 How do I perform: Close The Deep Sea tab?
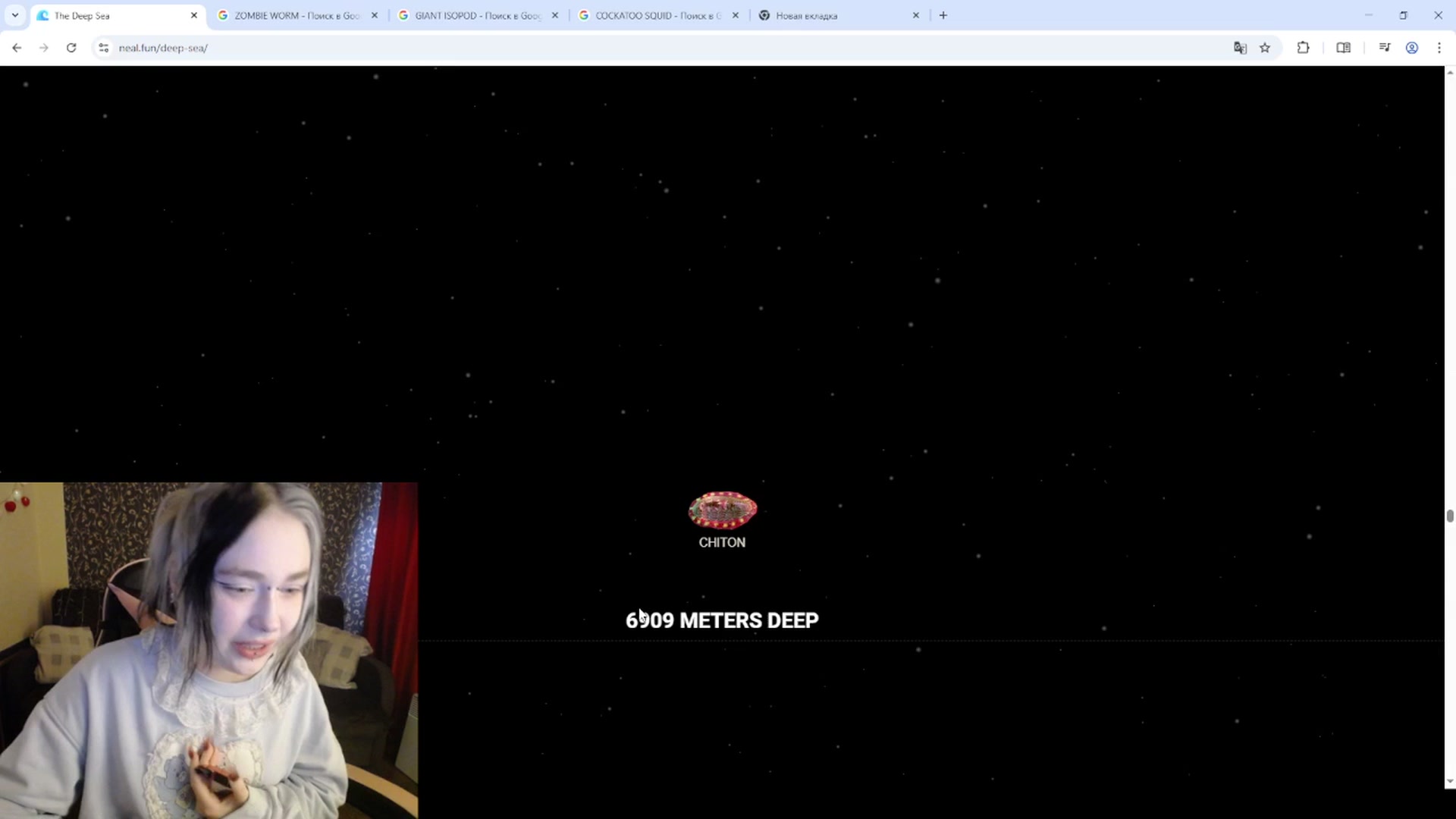point(193,15)
